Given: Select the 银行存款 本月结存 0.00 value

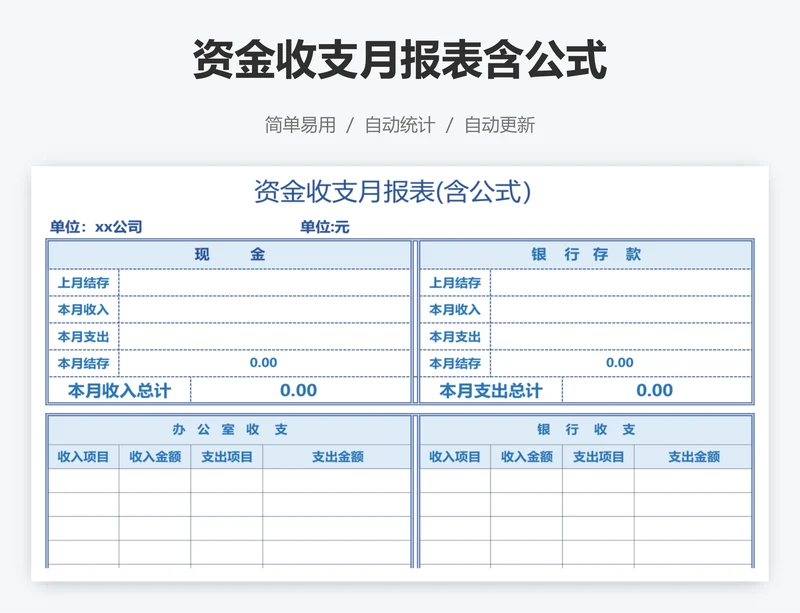Looking at the screenshot, I should (620, 363).
